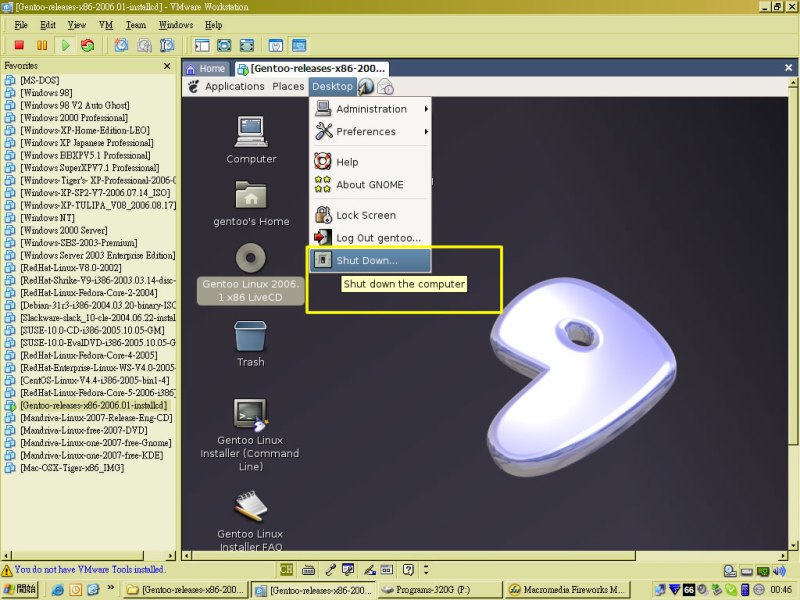Click the Computer desktop icon
The width and height of the screenshot is (800, 600).
click(251, 132)
